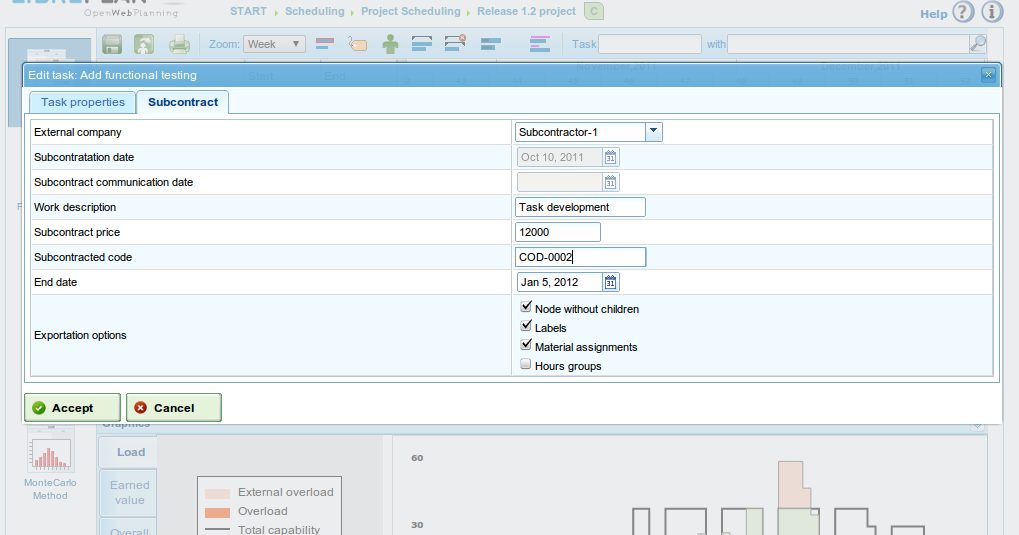Image resolution: width=1019 pixels, height=535 pixels.
Task: Click the 'Total capability' legend text
Action: click(x=279, y=530)
